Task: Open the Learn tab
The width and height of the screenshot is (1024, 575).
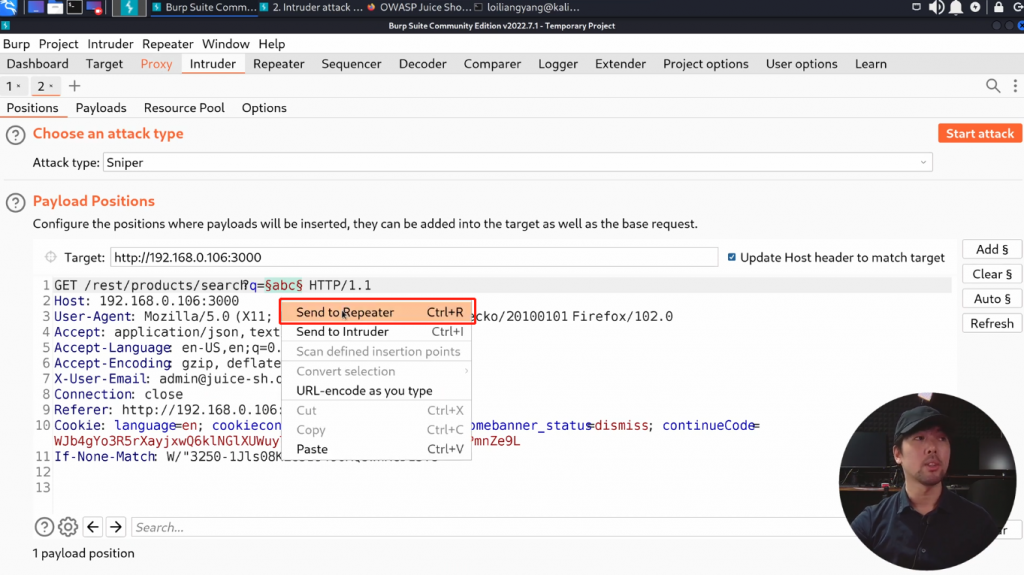Action: (x=871, y=64)
